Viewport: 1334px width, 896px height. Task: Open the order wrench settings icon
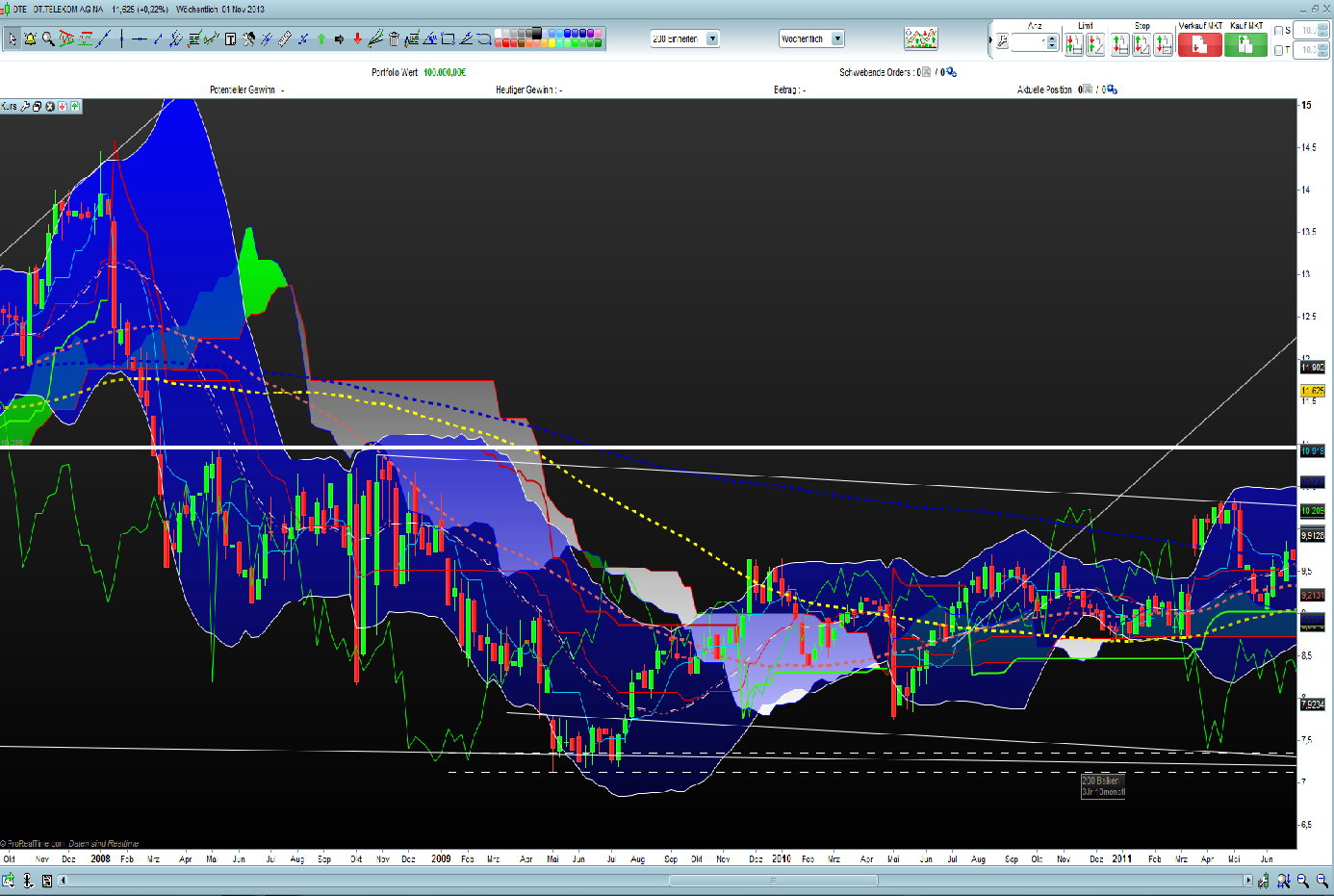pyautogui.click(x=1002, y=42)
